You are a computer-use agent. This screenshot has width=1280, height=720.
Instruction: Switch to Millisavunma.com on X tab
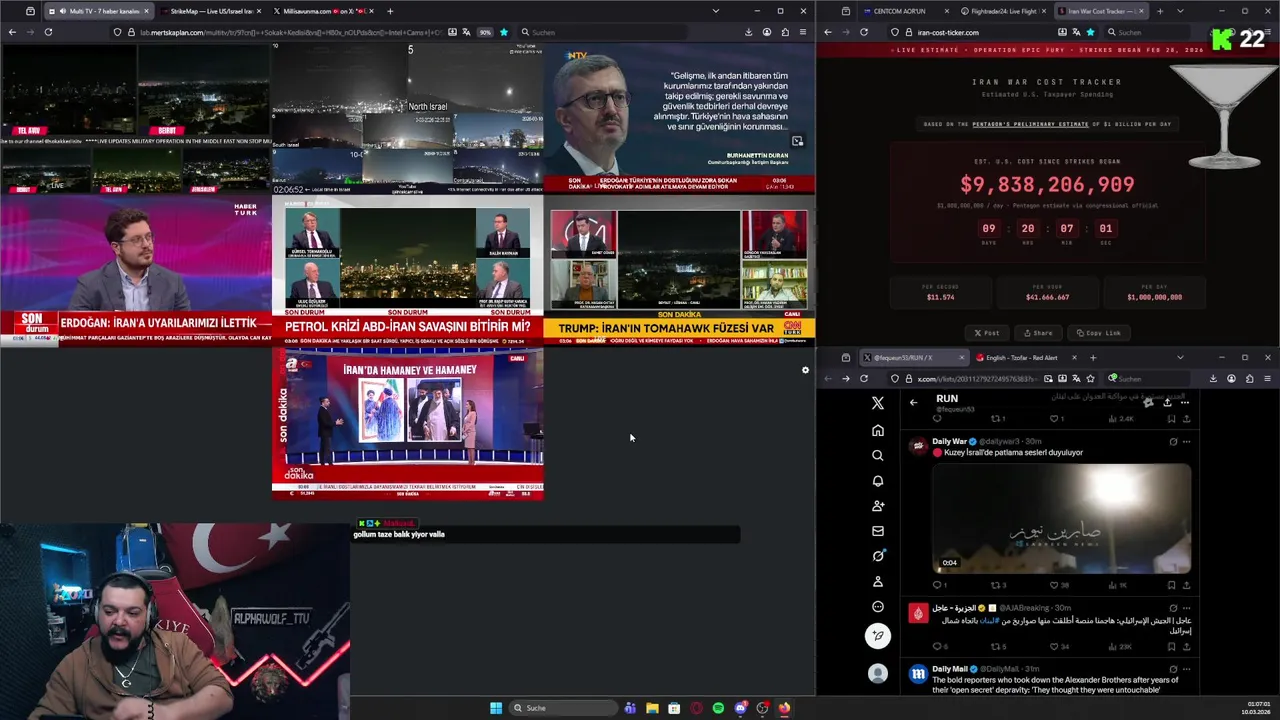point(322,11)
